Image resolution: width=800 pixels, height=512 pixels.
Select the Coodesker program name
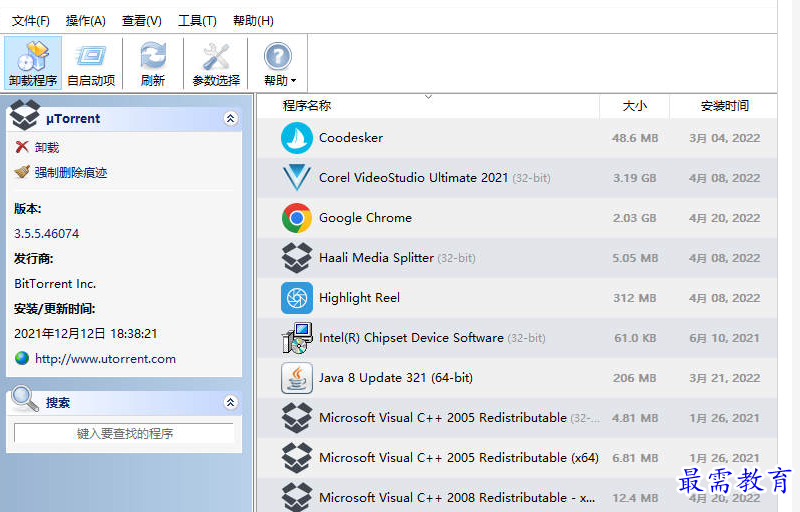[351, 138]
